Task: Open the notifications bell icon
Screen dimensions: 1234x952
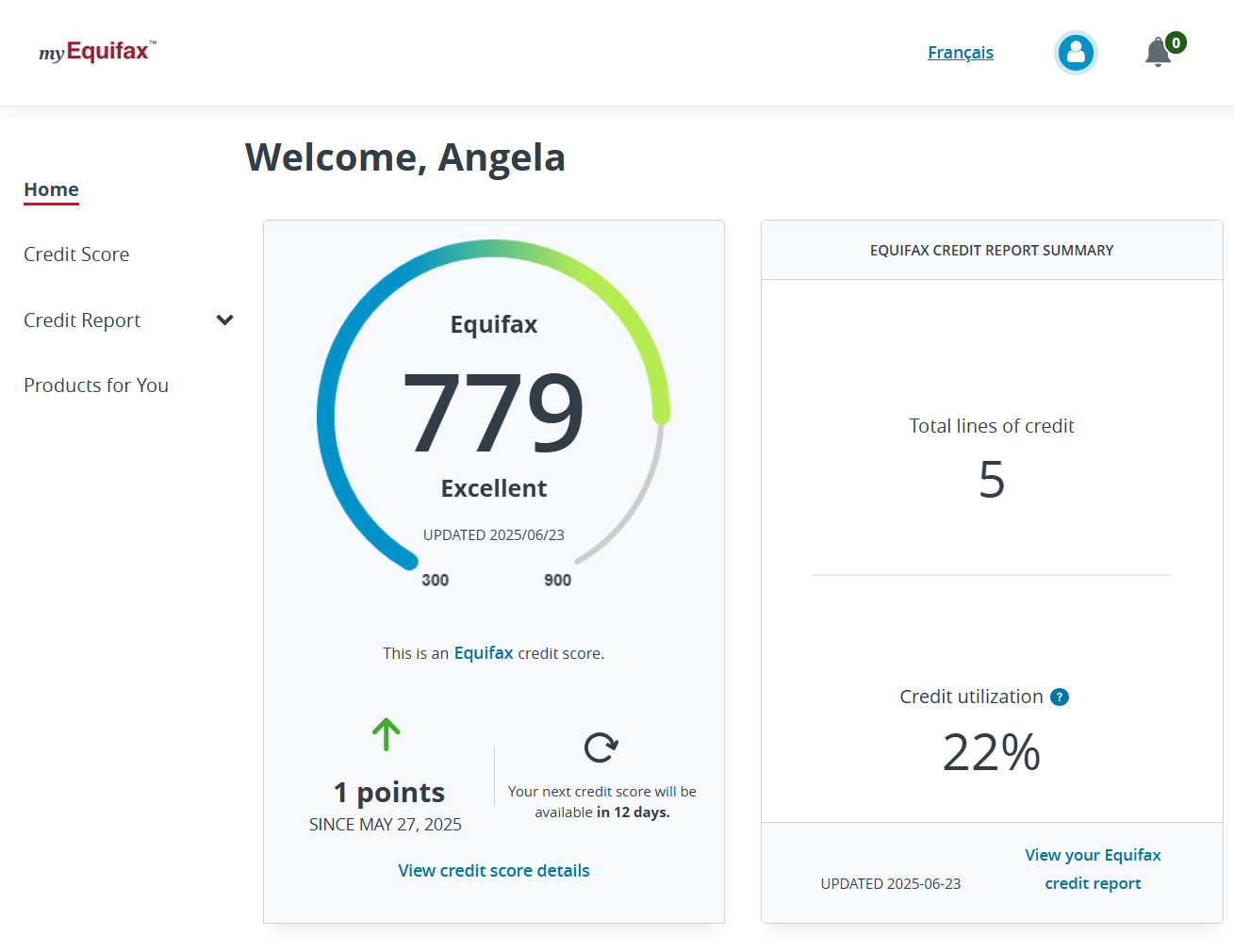Action: pyautogui.click(x=1158, y=53)
